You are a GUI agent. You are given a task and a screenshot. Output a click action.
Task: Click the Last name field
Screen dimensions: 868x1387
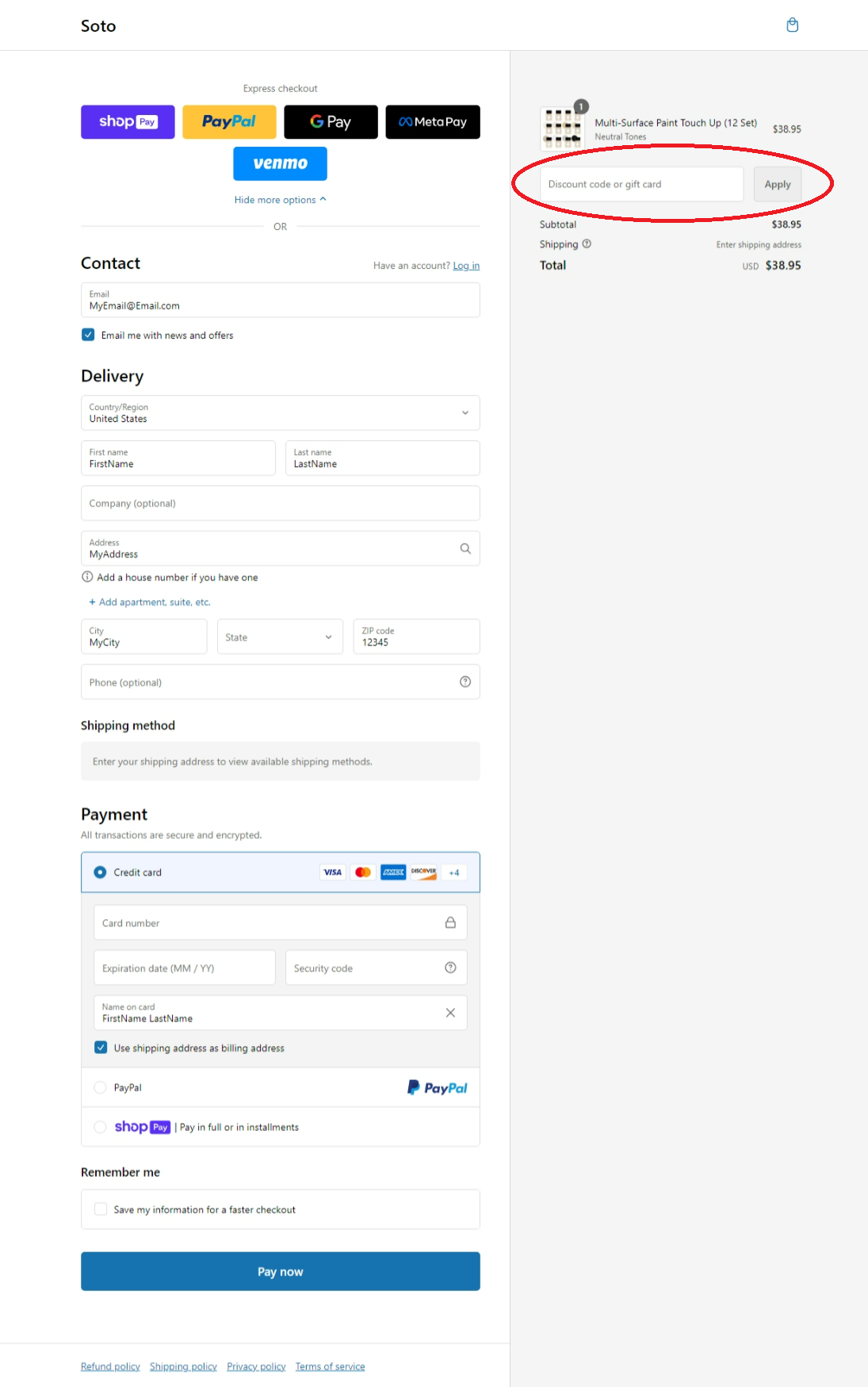click(x=383, y=458)
